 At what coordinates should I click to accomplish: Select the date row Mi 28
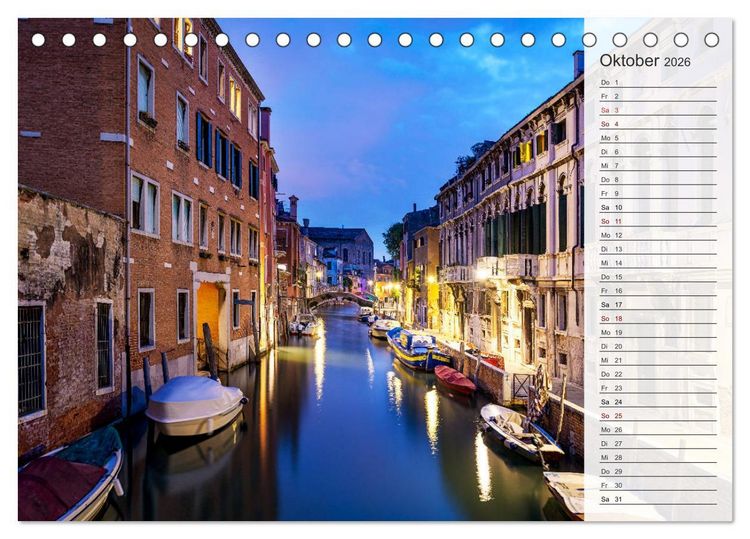(658, 457)
